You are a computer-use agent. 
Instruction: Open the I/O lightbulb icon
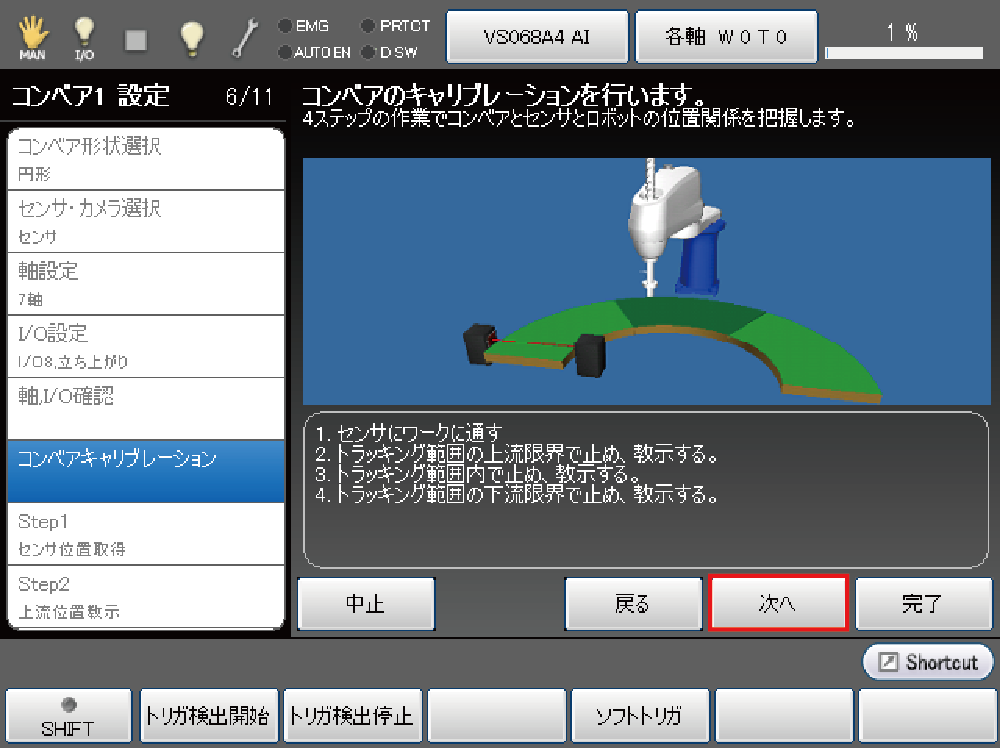point(85,37)
